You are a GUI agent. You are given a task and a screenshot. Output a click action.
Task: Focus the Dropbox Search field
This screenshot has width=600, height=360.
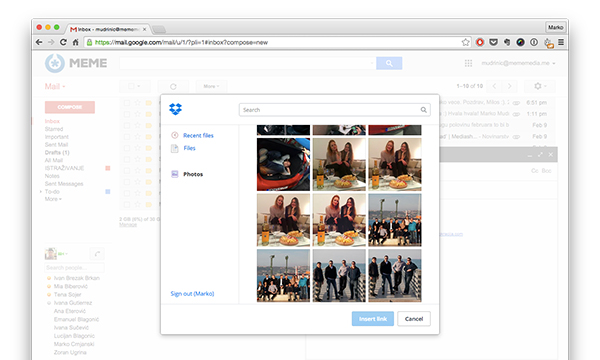click(334, 110)
